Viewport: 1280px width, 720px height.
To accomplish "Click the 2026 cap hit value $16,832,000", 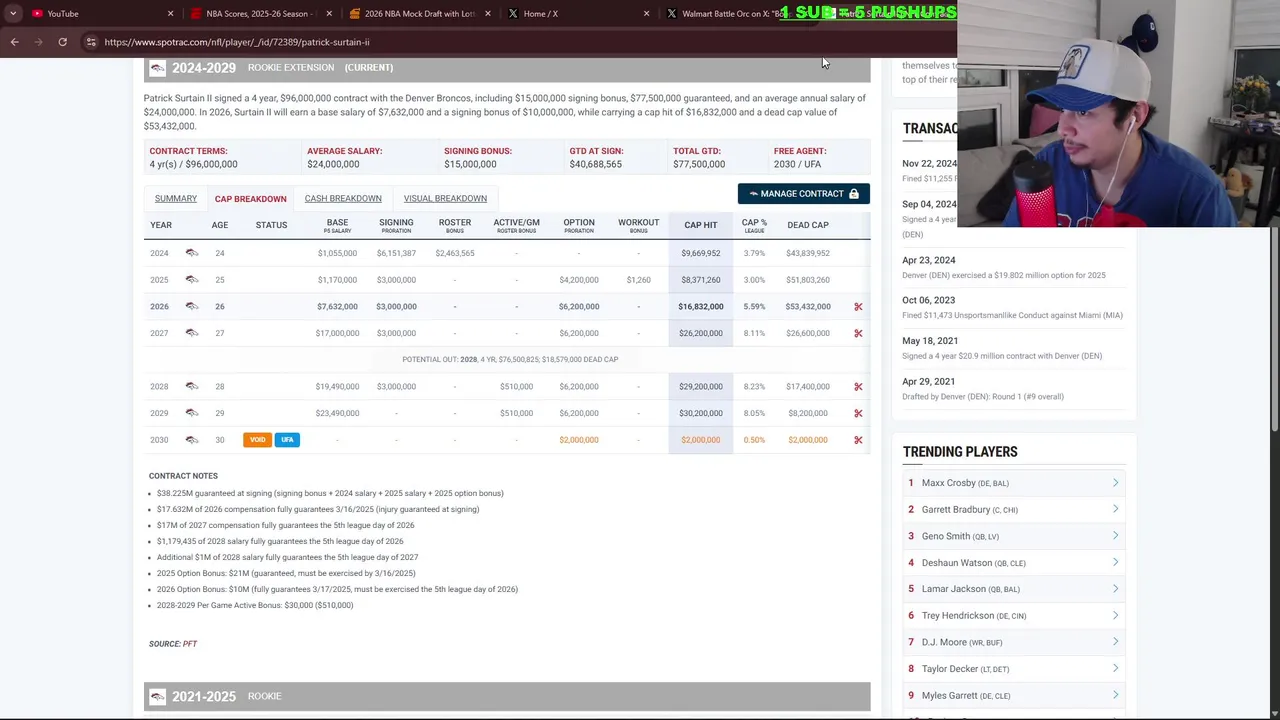I will coord(701,307).
